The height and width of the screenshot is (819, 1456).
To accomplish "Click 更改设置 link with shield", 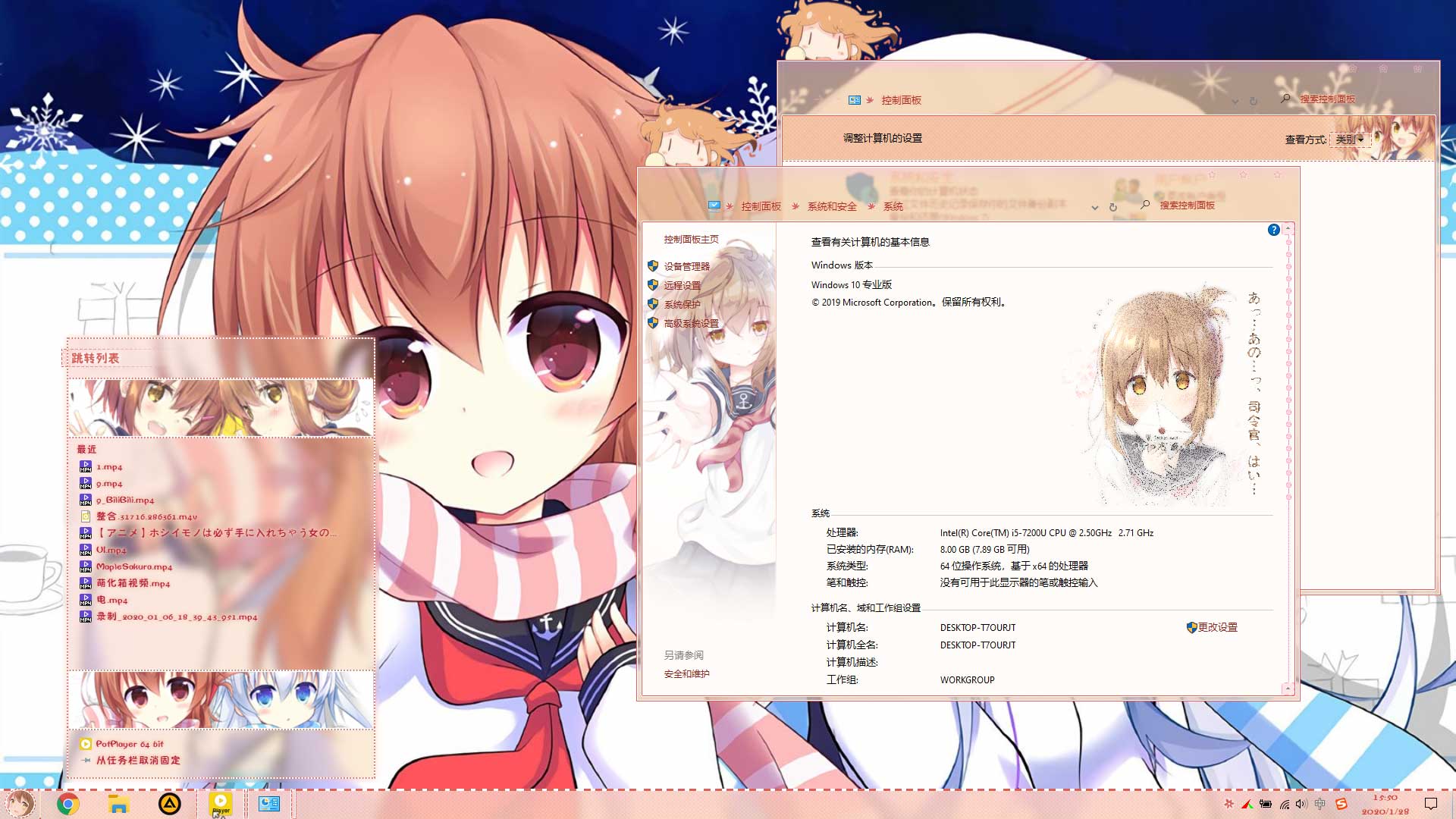I will click(1212, 627).
